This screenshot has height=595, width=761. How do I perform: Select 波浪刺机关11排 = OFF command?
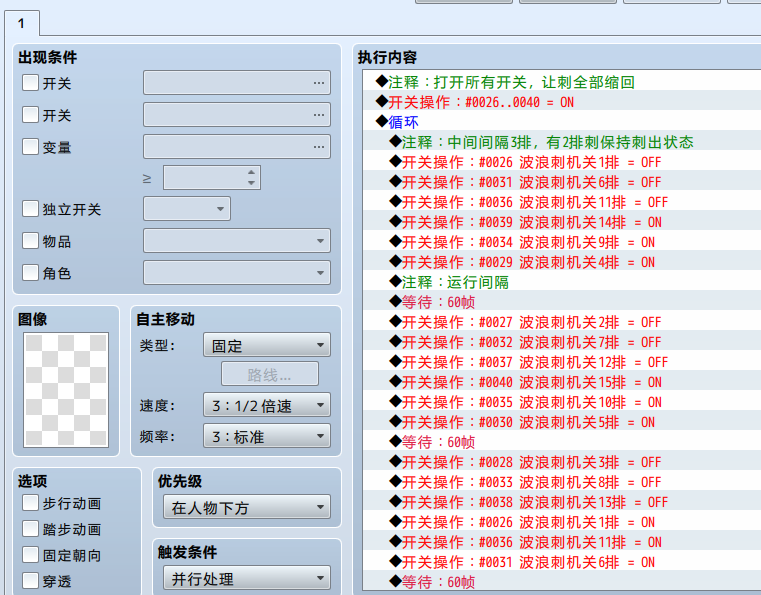click(x=562, y=202)
